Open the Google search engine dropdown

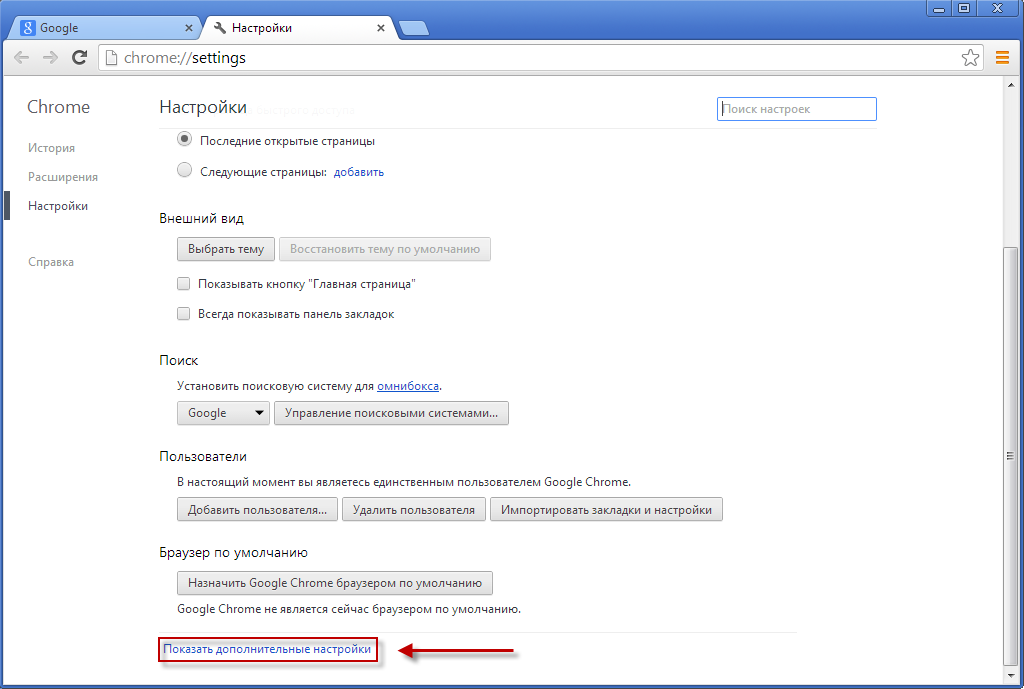[x=223, y=413]
